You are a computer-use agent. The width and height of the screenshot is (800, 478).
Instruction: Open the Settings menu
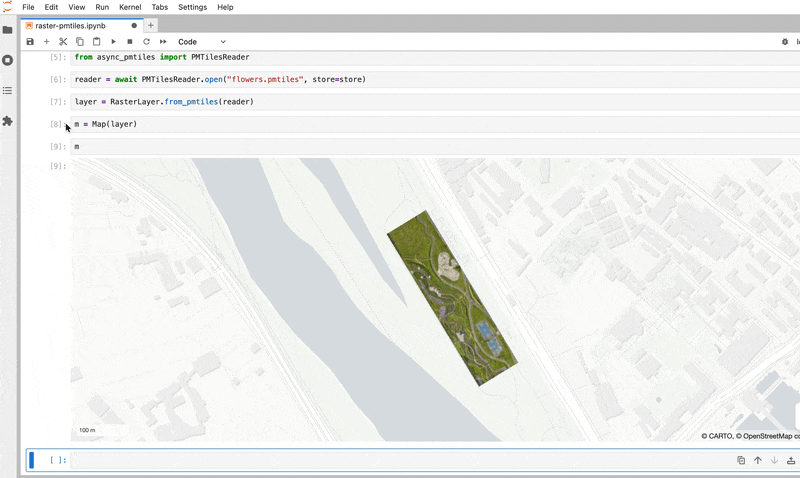point(192,7)
